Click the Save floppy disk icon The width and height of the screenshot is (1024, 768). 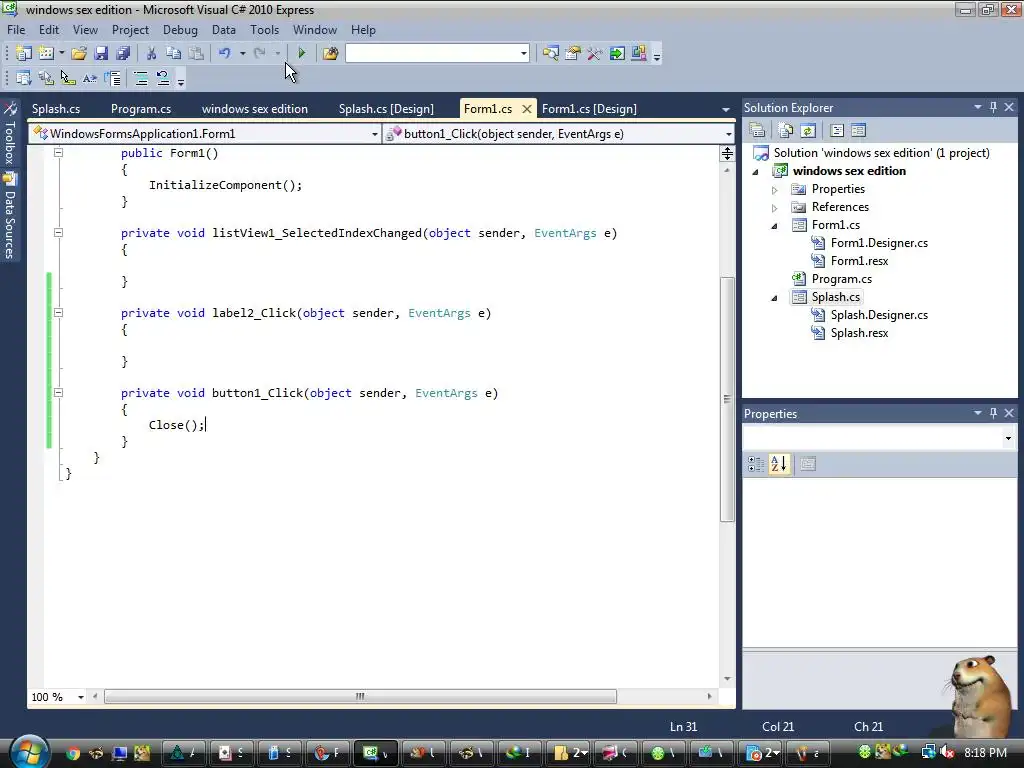point(101,53)
